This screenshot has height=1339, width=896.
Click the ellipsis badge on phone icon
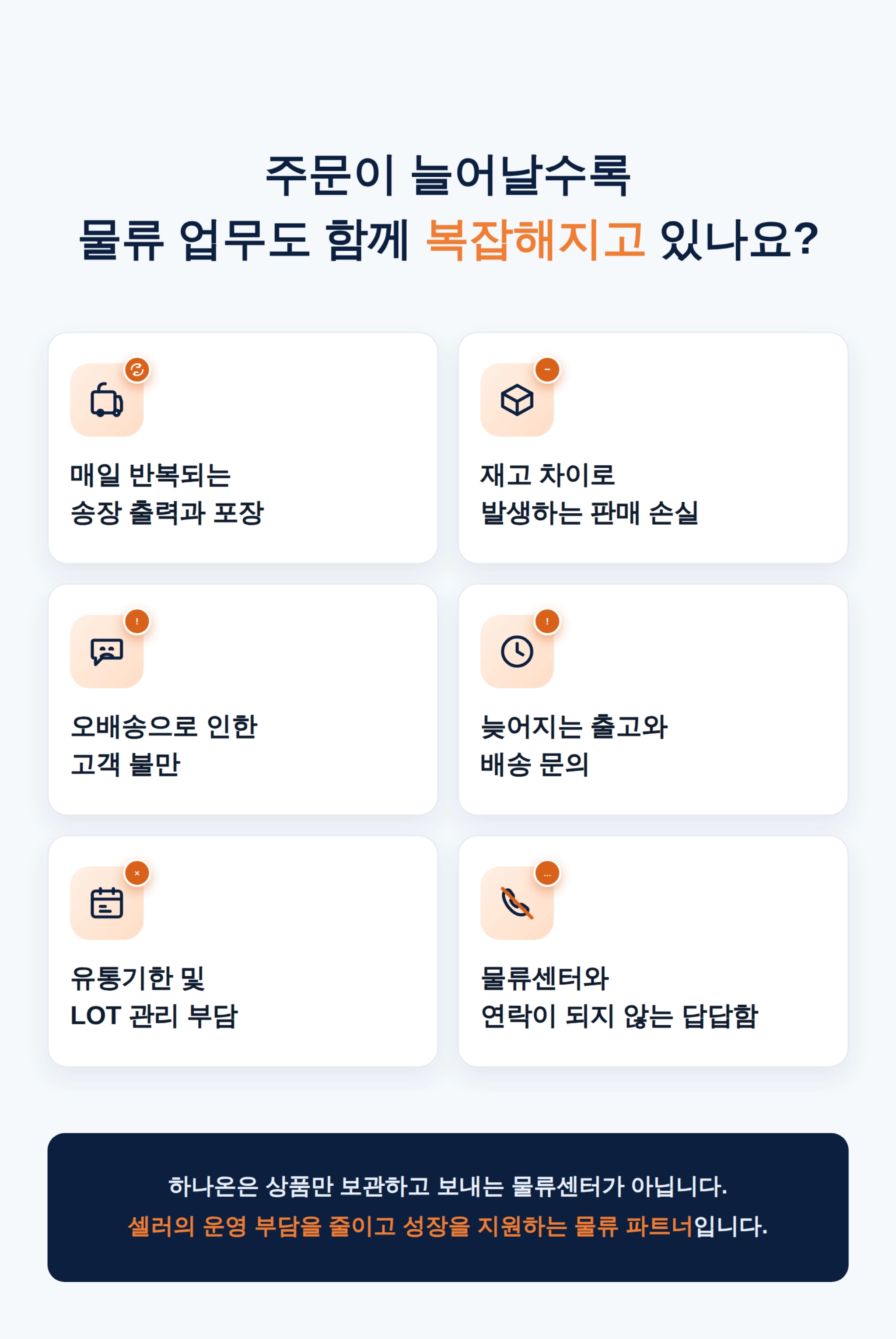547,873
